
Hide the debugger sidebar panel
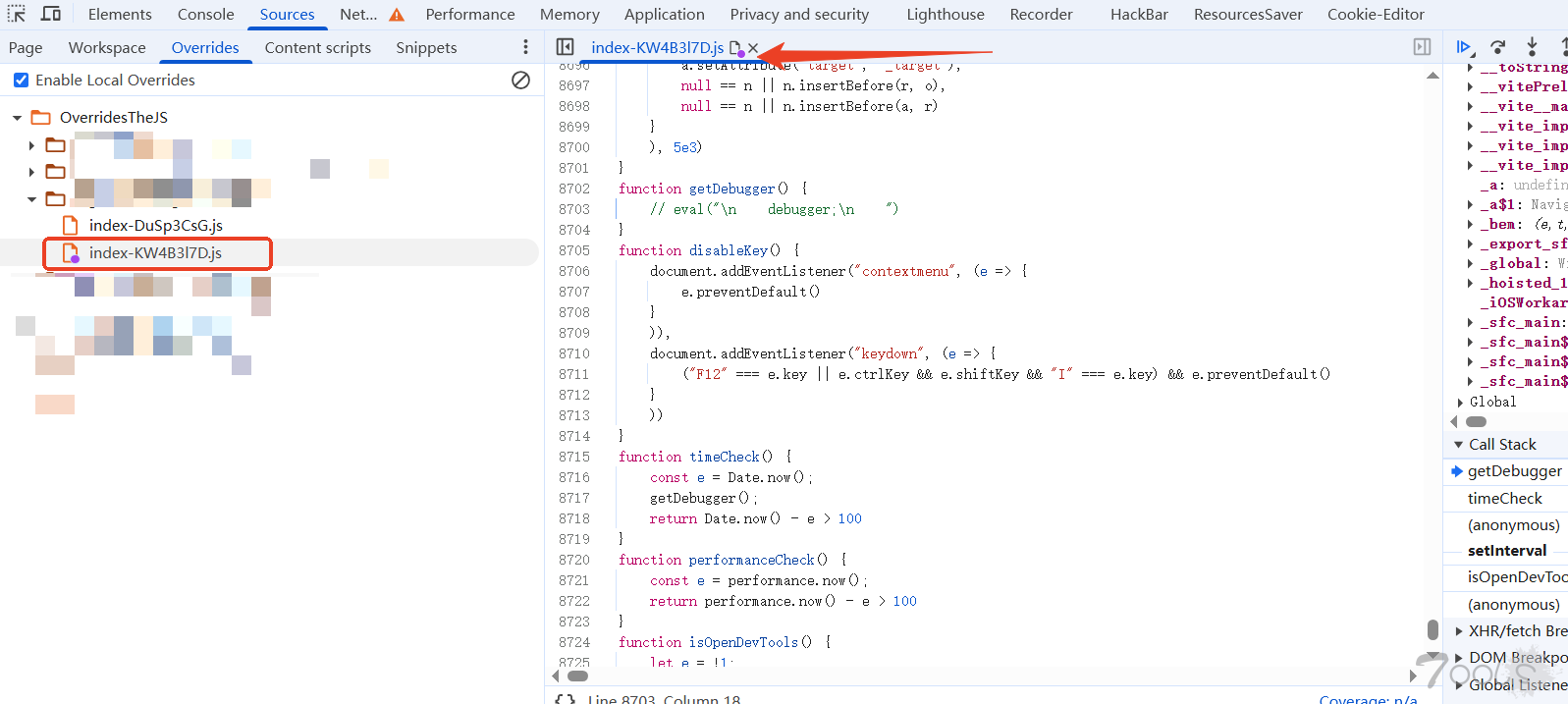[x=1422, y=47]
